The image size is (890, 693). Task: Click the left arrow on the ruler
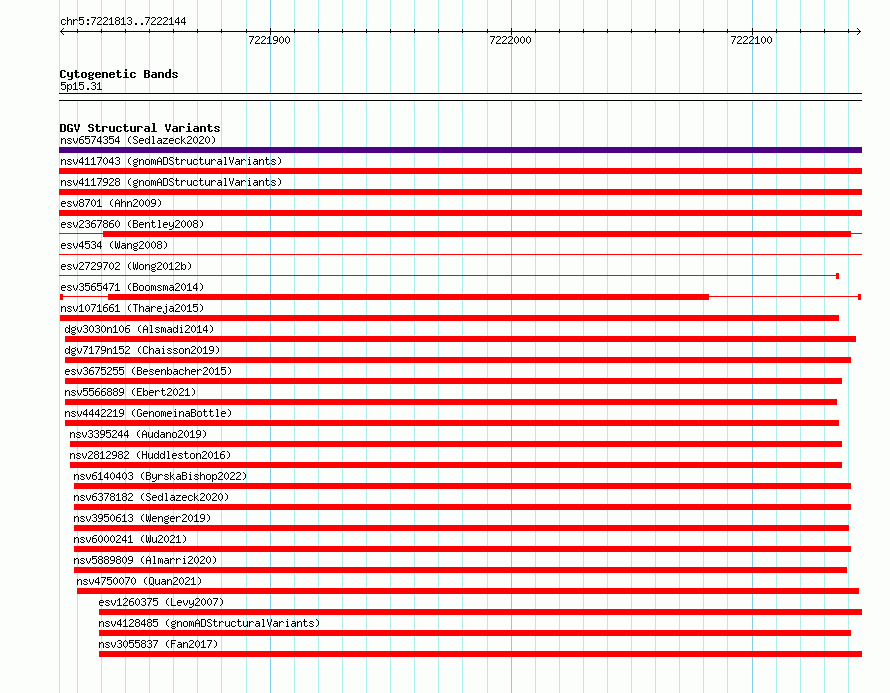tap(62, 32)
